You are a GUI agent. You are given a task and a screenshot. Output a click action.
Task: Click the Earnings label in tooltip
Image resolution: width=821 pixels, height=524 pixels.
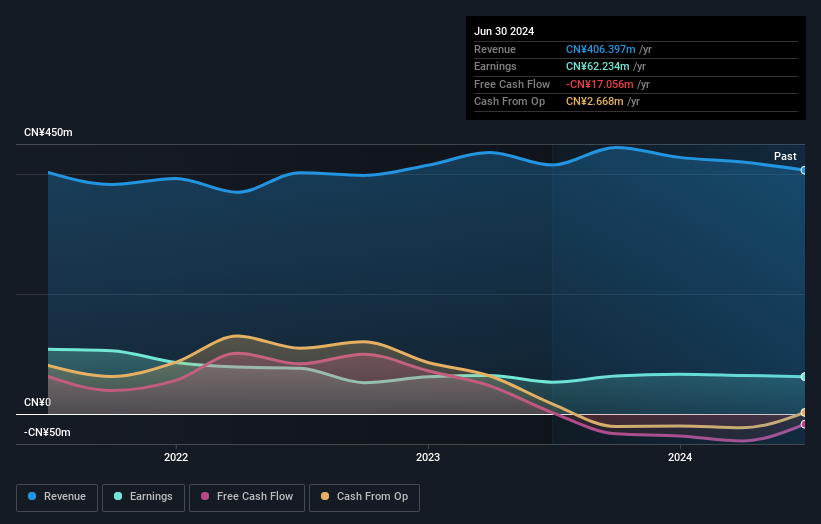click(495, 66)
